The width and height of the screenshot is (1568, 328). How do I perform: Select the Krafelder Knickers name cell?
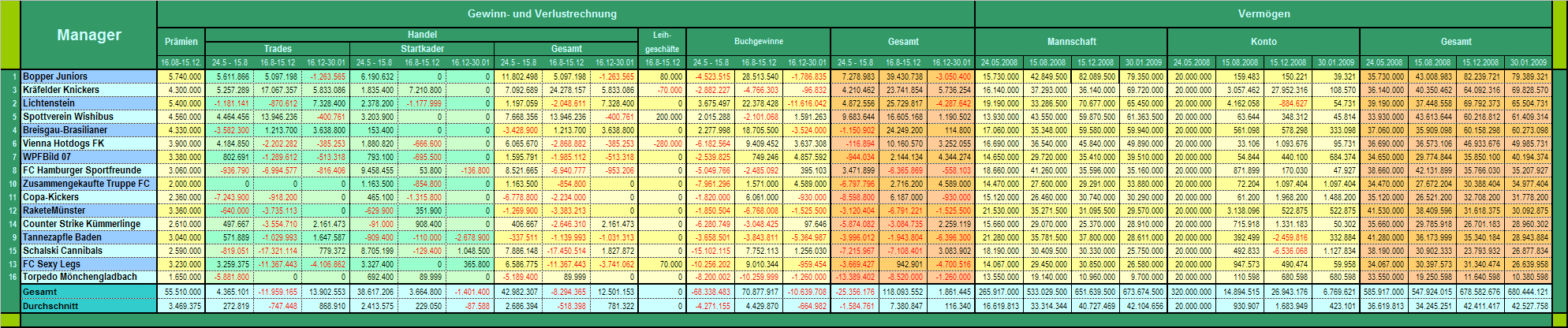point(88,90)
